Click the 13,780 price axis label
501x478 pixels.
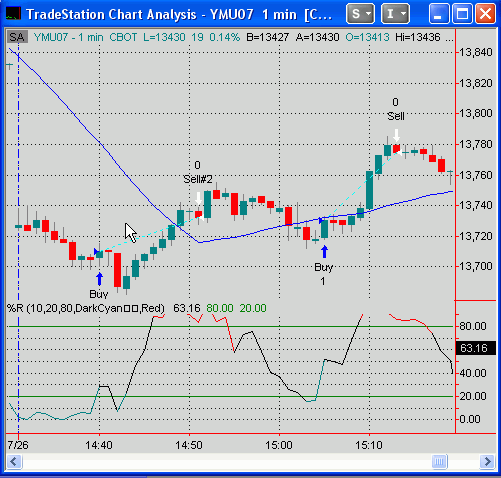click(476, 145)
